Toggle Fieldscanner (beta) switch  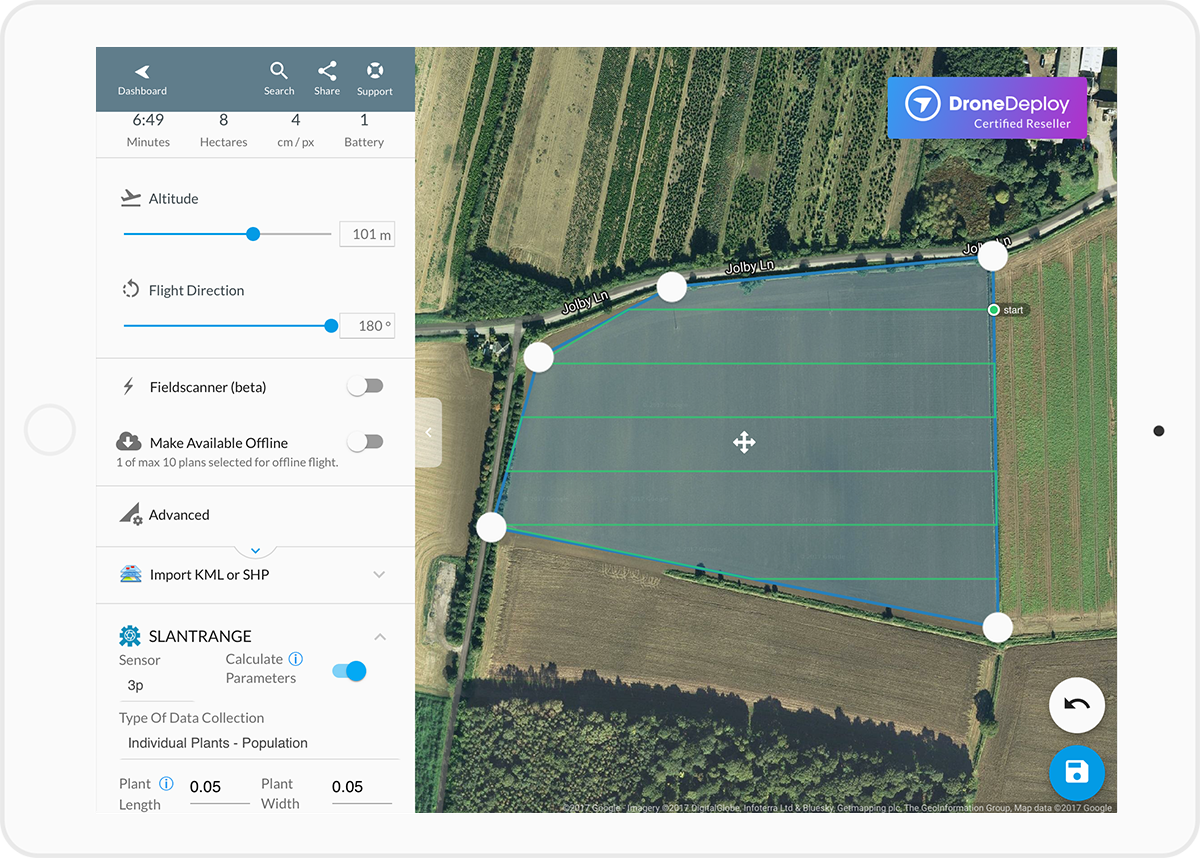[x=365, y=387]
